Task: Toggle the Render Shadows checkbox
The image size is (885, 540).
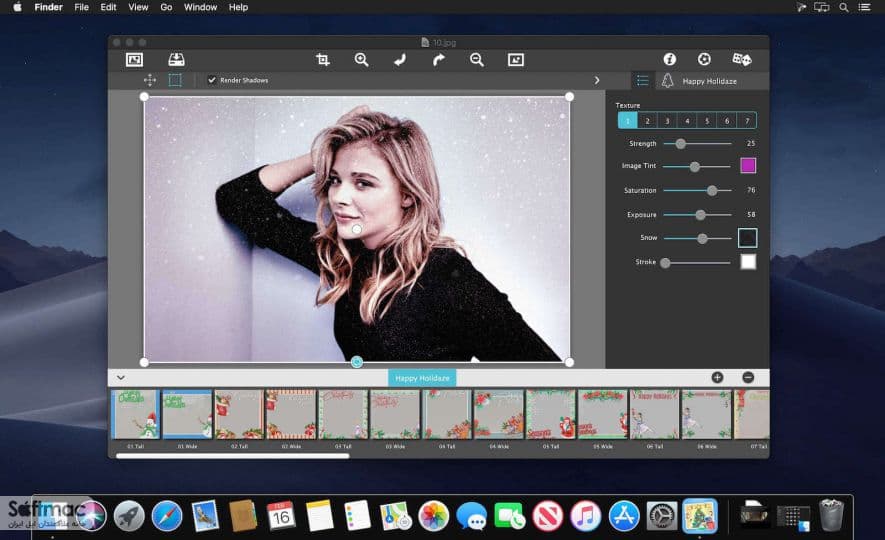Action: coord(212,80)
